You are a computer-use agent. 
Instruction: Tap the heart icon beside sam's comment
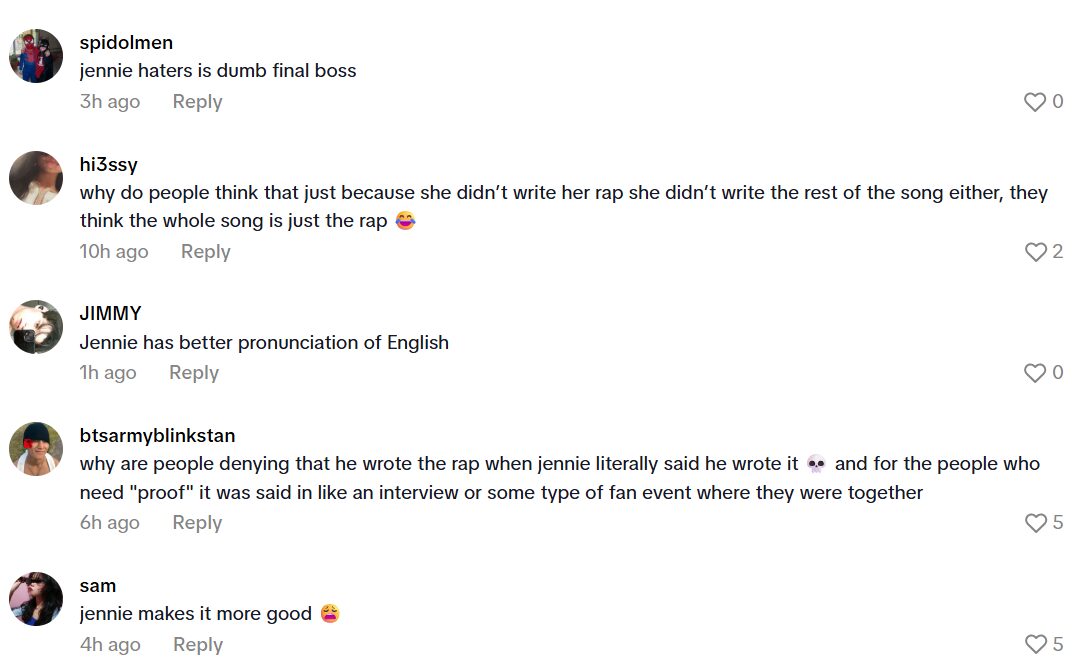[x=1034, y=644]
